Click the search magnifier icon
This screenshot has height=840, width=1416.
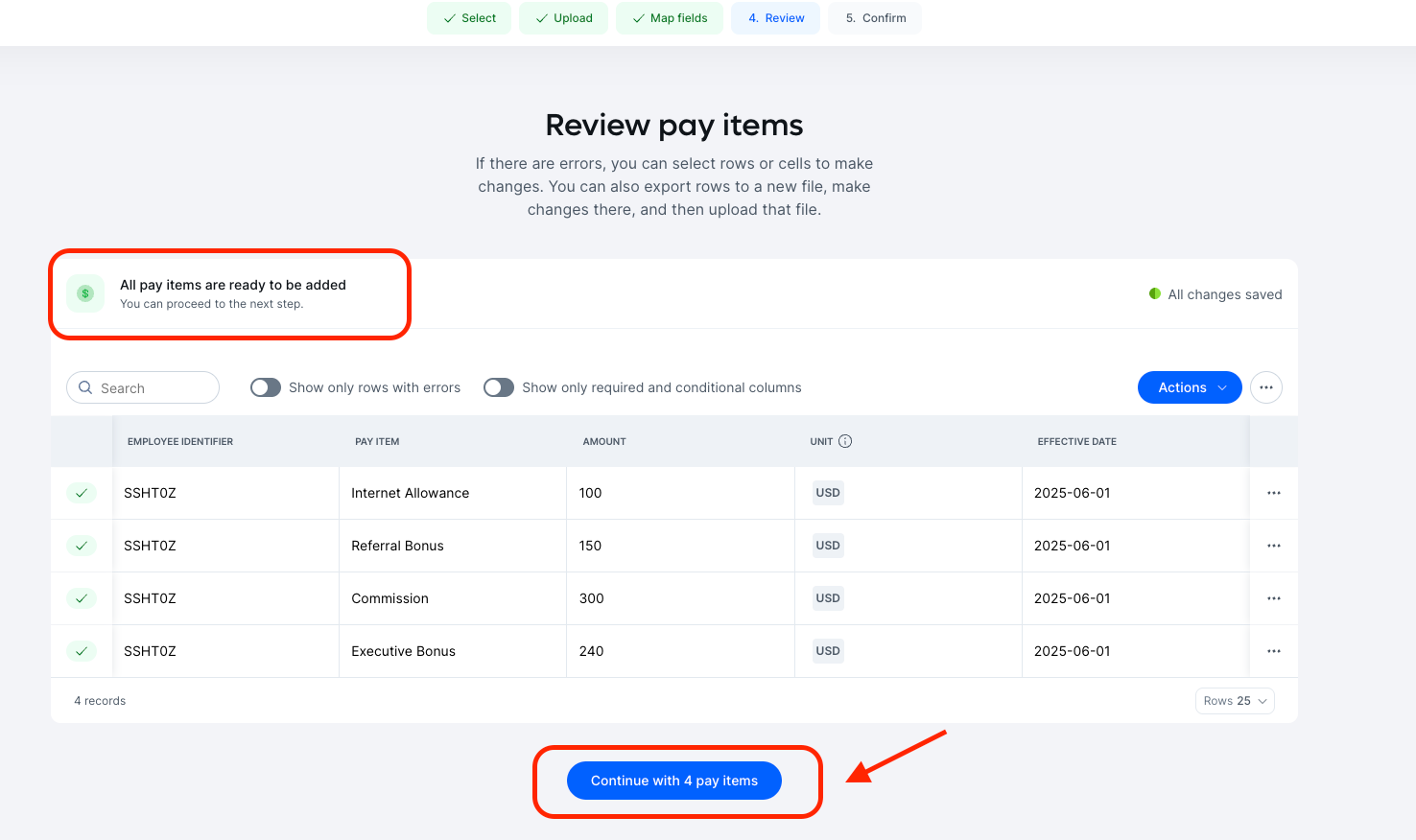pos(85,387)
